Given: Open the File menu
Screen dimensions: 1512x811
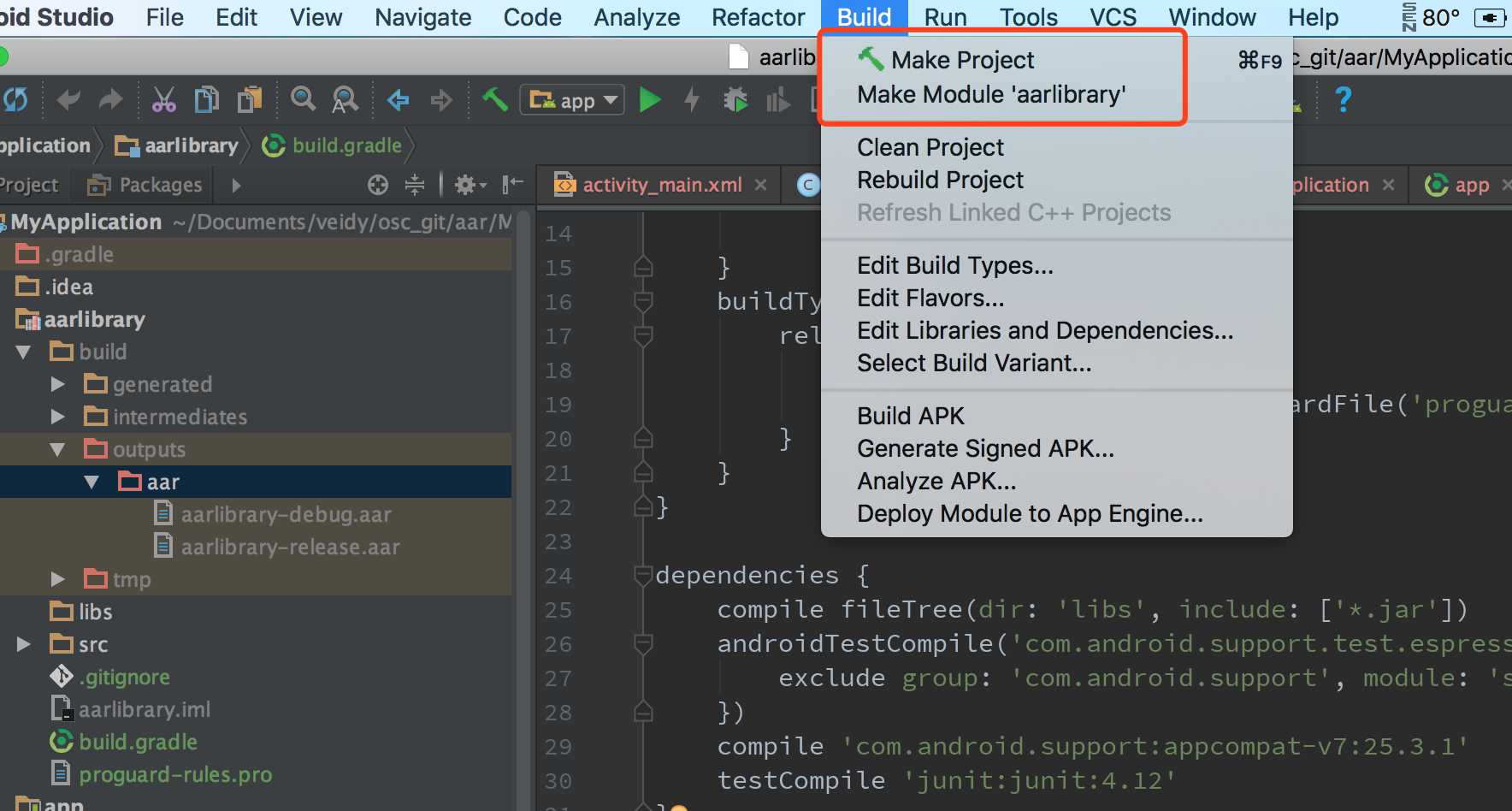Looking at the screenshot, I should click(164, 17).
